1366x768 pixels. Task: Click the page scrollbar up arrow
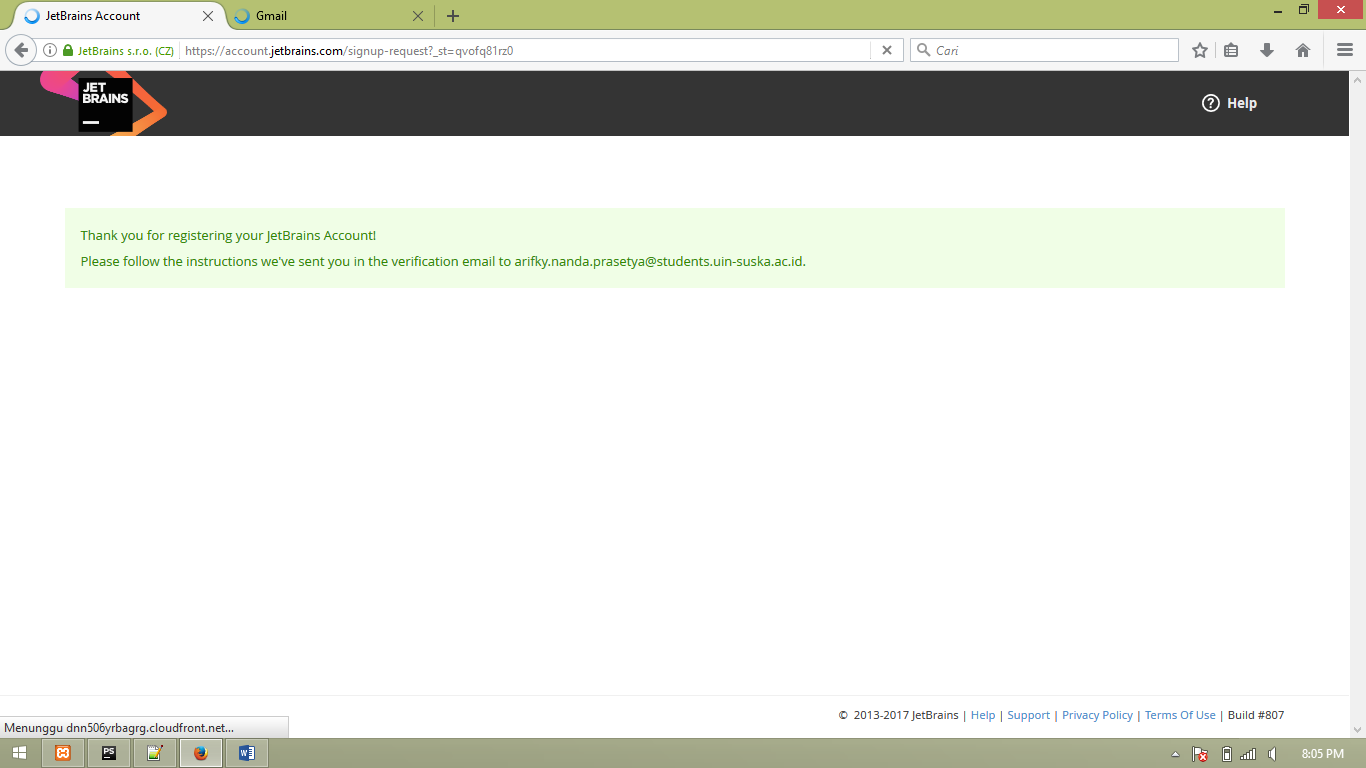pos(1358,79)
